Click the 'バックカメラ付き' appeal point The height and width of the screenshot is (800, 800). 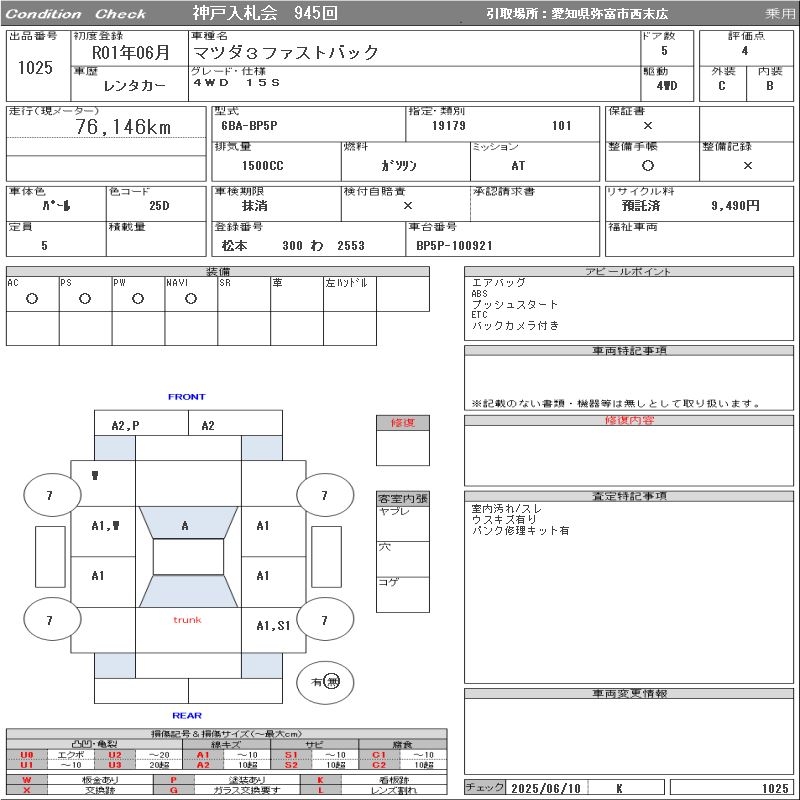pos(515,326)
